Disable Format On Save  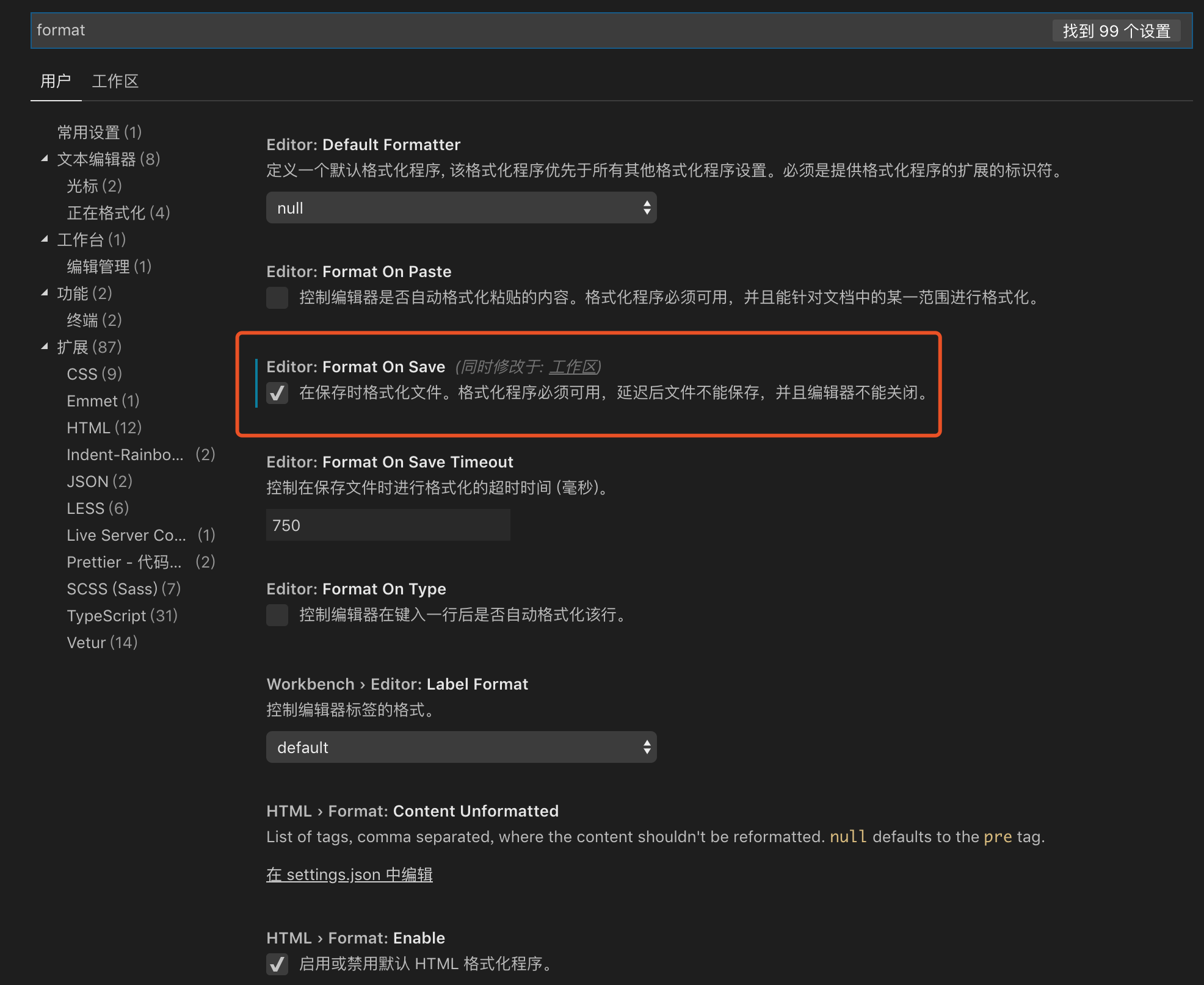278,394
